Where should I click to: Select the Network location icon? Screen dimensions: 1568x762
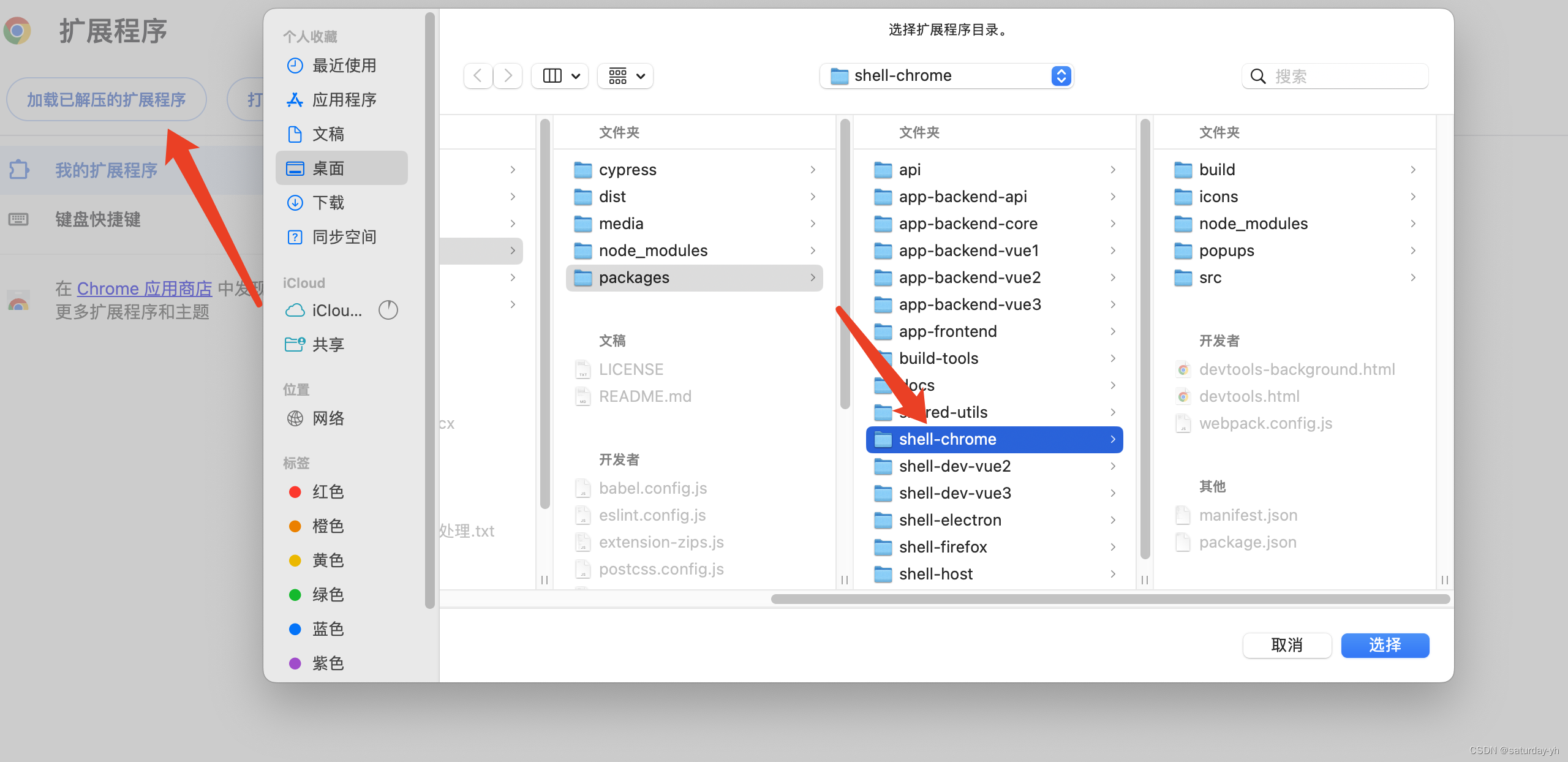pyautogui.click(x=295, y=418)
